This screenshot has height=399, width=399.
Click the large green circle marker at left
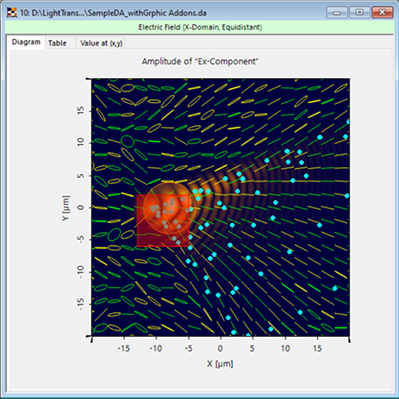tap(127, 142)
